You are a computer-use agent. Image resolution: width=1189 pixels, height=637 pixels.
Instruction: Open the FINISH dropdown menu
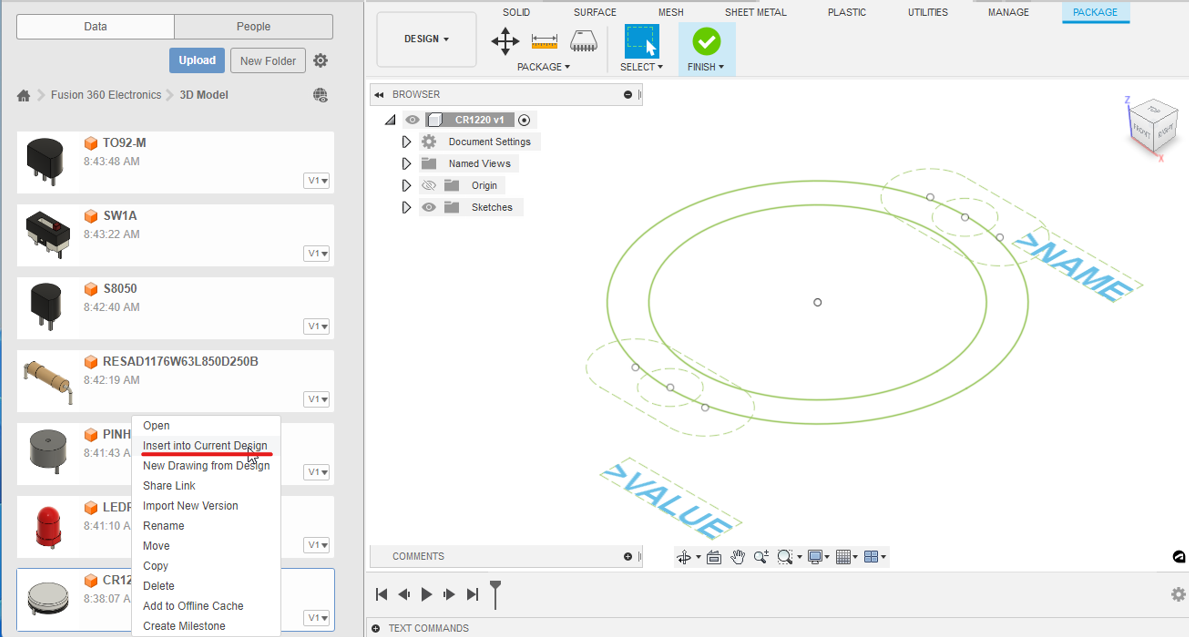click(x=706, y=67)
